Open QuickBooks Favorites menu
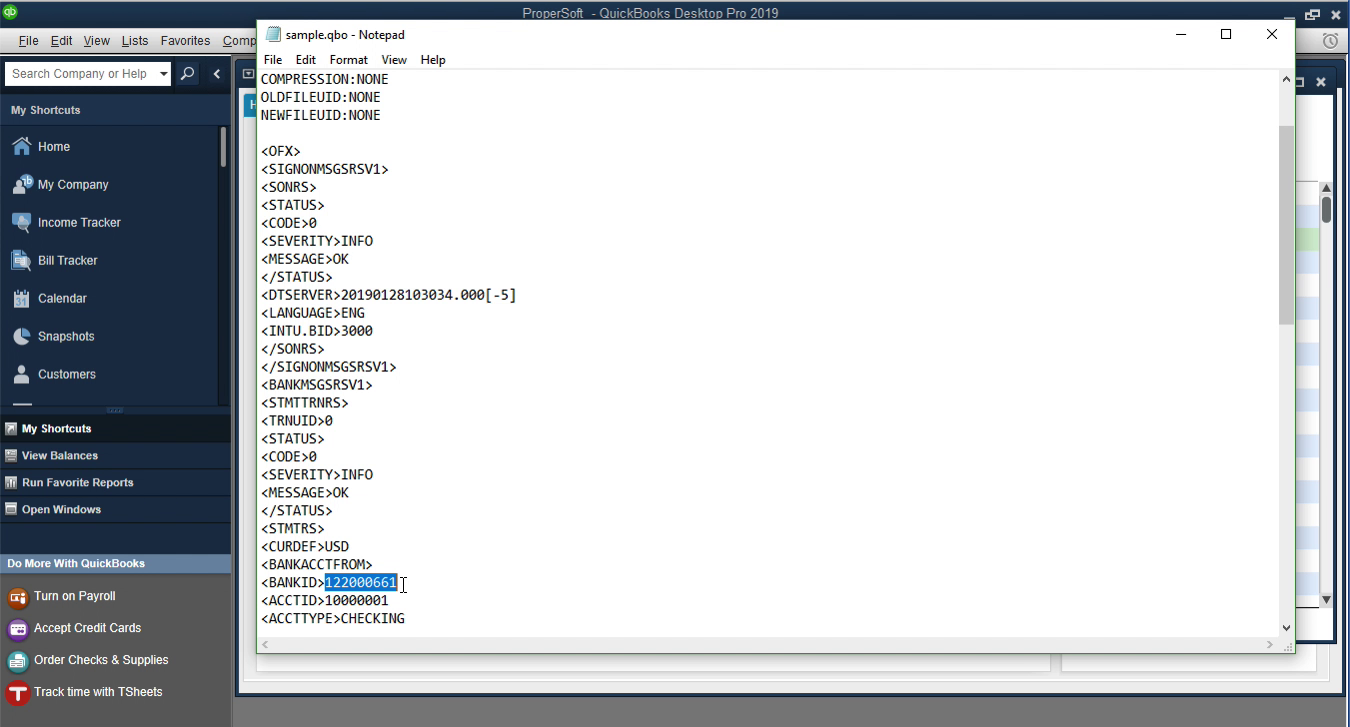1350x727 pixels. point(186,41)
